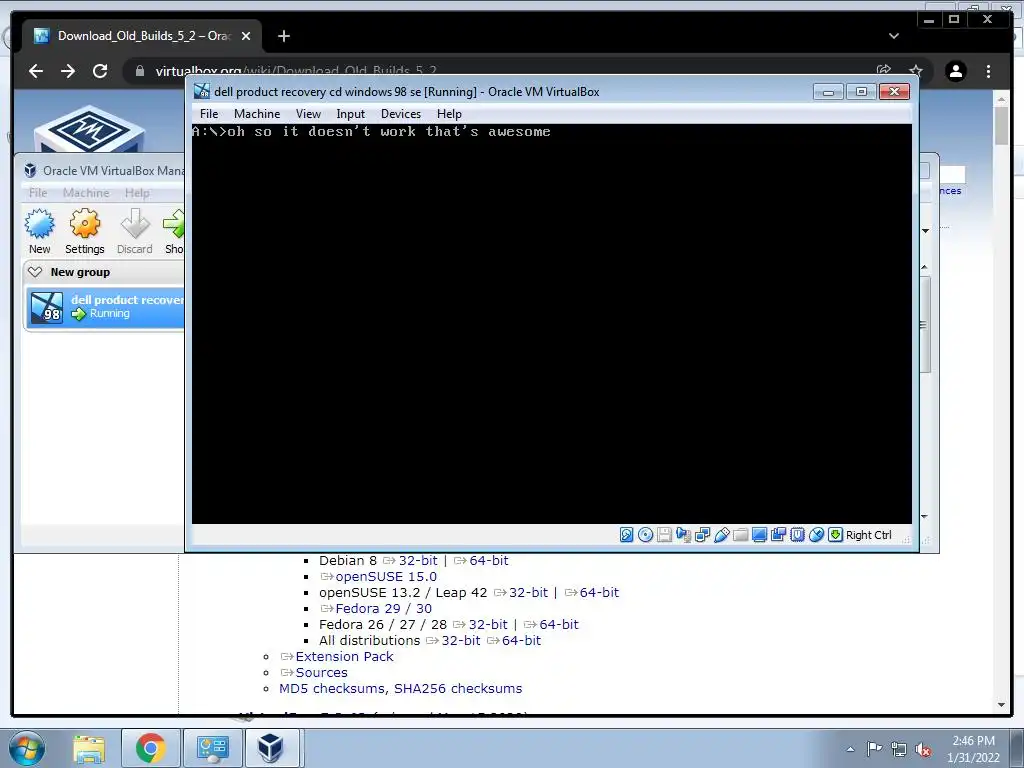
Task: Open the Chrome tab search dropdown arrow
Action: [x=894, y=36]
